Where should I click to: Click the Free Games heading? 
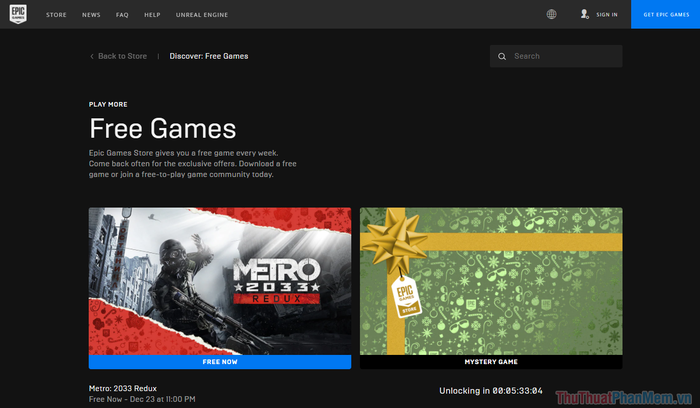162,129
